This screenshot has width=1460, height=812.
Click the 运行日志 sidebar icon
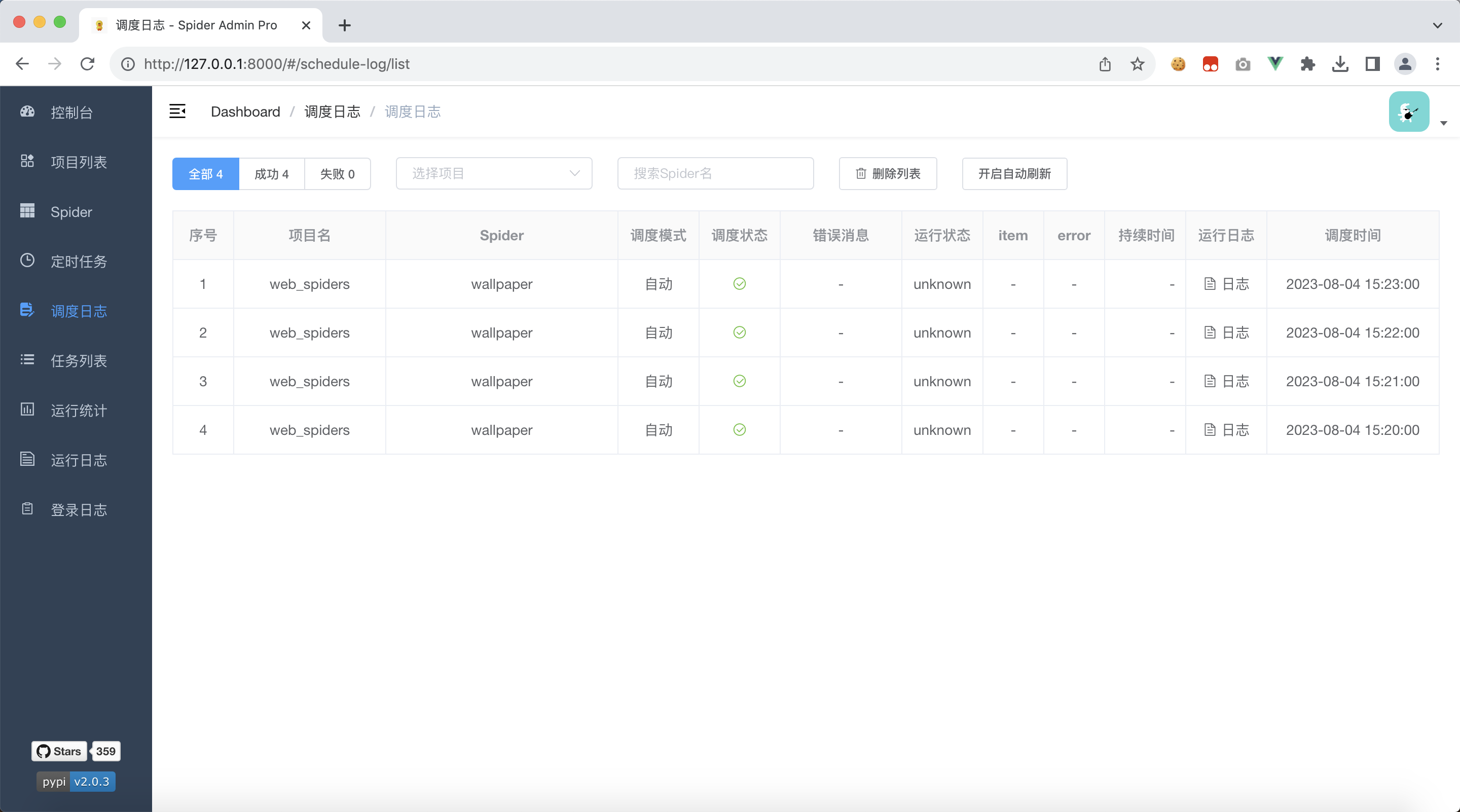point(27,459)
